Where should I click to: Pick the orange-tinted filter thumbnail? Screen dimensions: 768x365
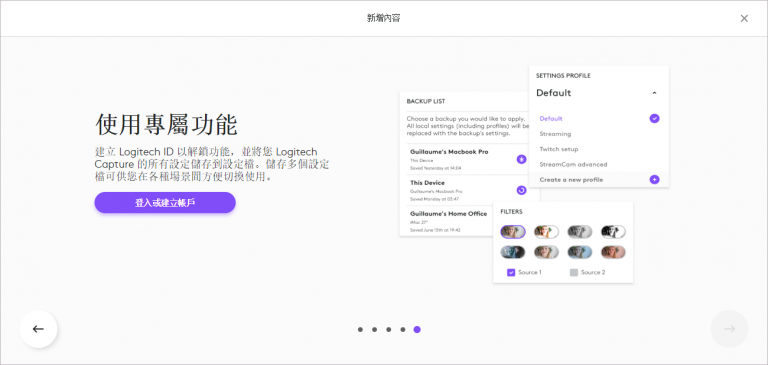coord(613,252)
